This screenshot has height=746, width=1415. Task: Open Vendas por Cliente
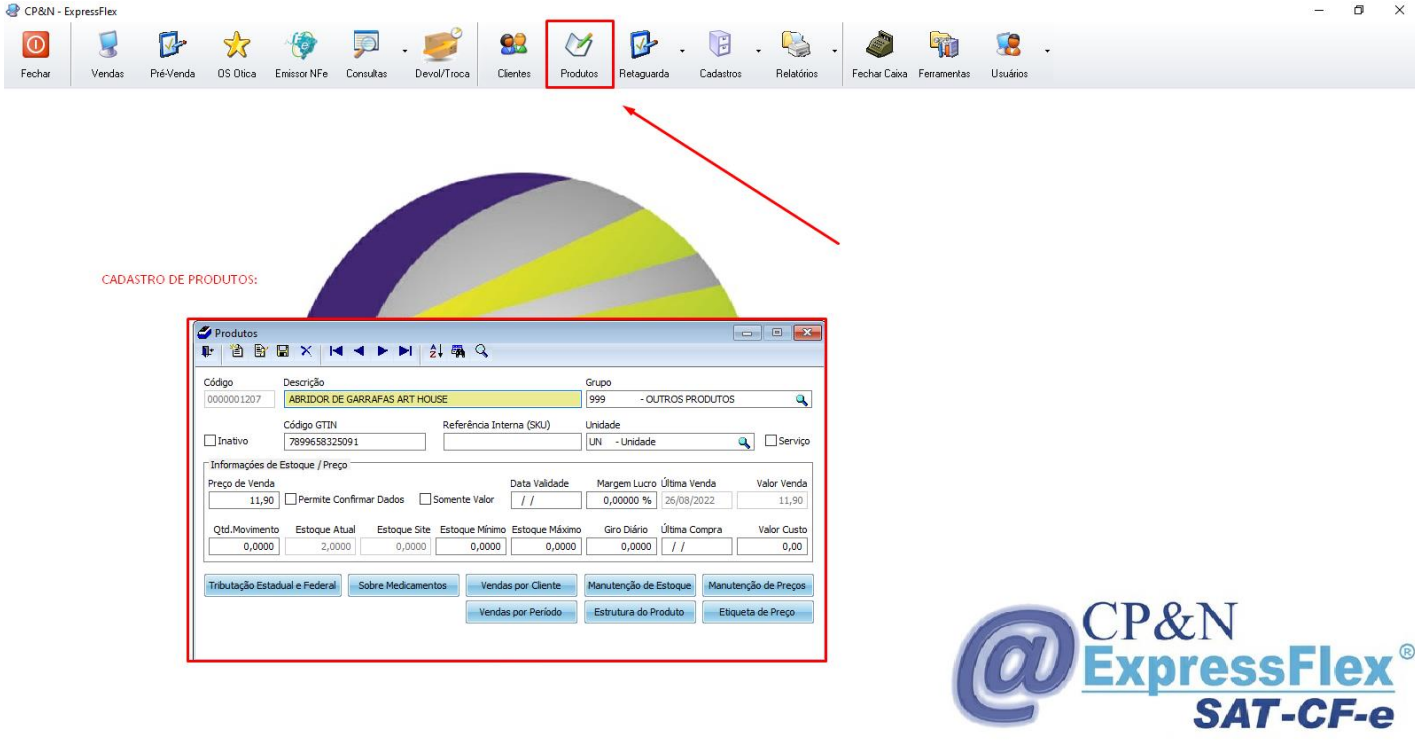coord(521,585)
